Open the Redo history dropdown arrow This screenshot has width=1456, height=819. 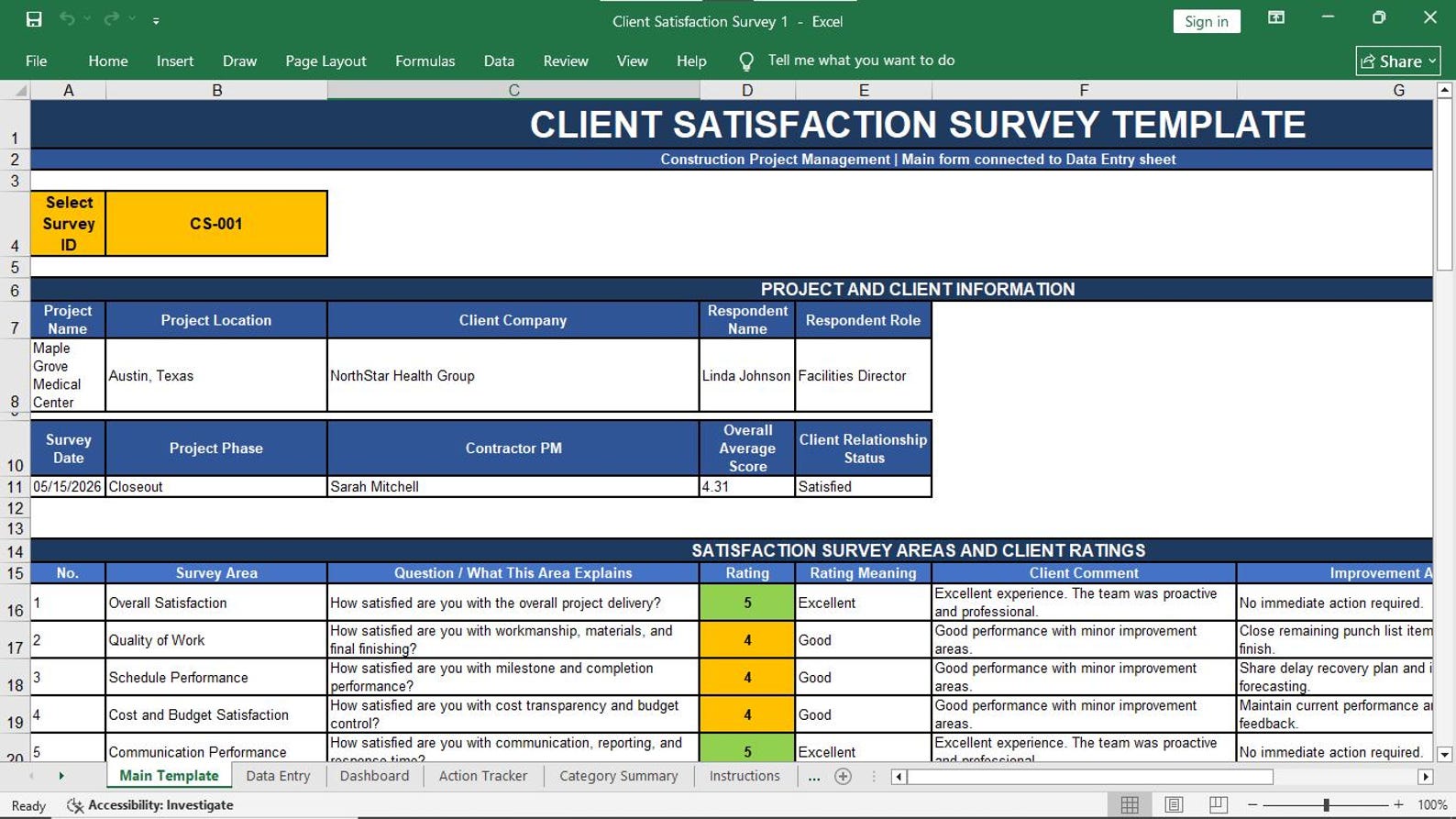pyautogui.click(x=132, y=19)
